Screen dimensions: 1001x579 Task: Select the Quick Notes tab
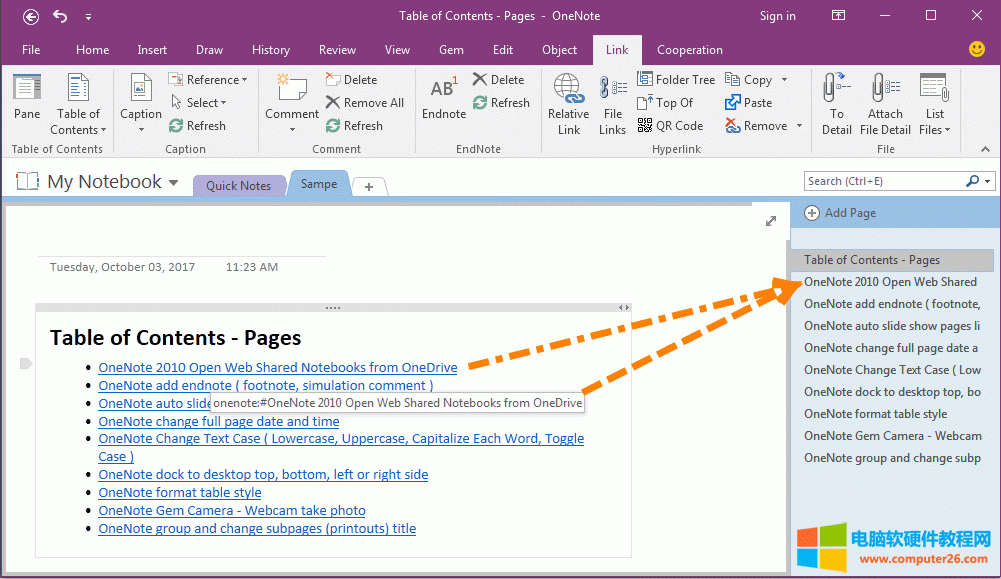(238, 185)
